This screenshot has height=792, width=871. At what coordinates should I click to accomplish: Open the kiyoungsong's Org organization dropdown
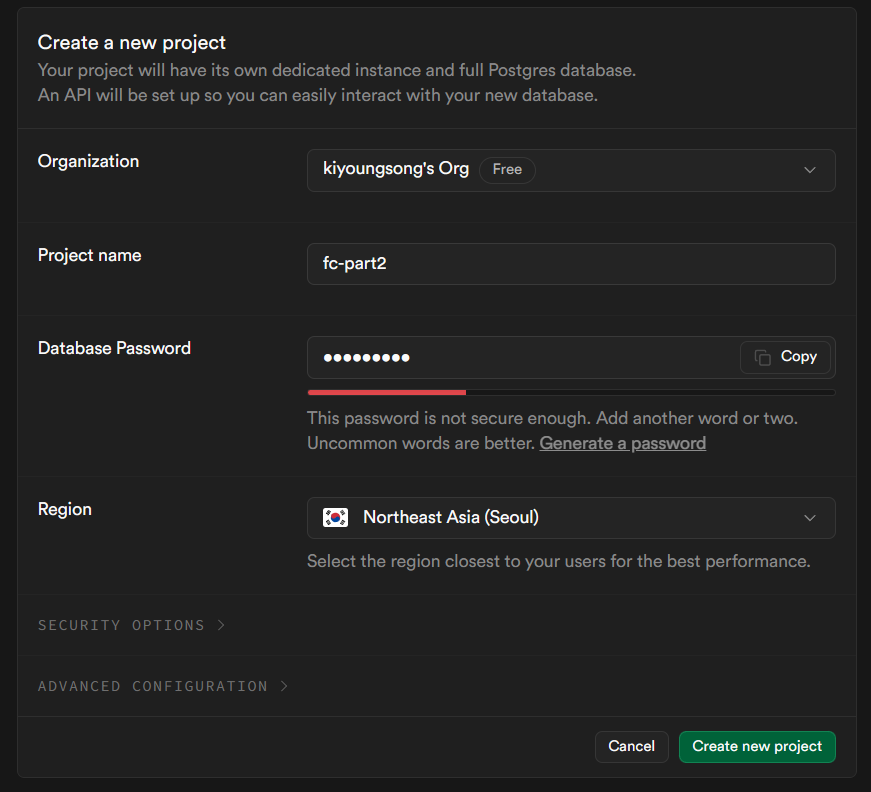point(570,170)
